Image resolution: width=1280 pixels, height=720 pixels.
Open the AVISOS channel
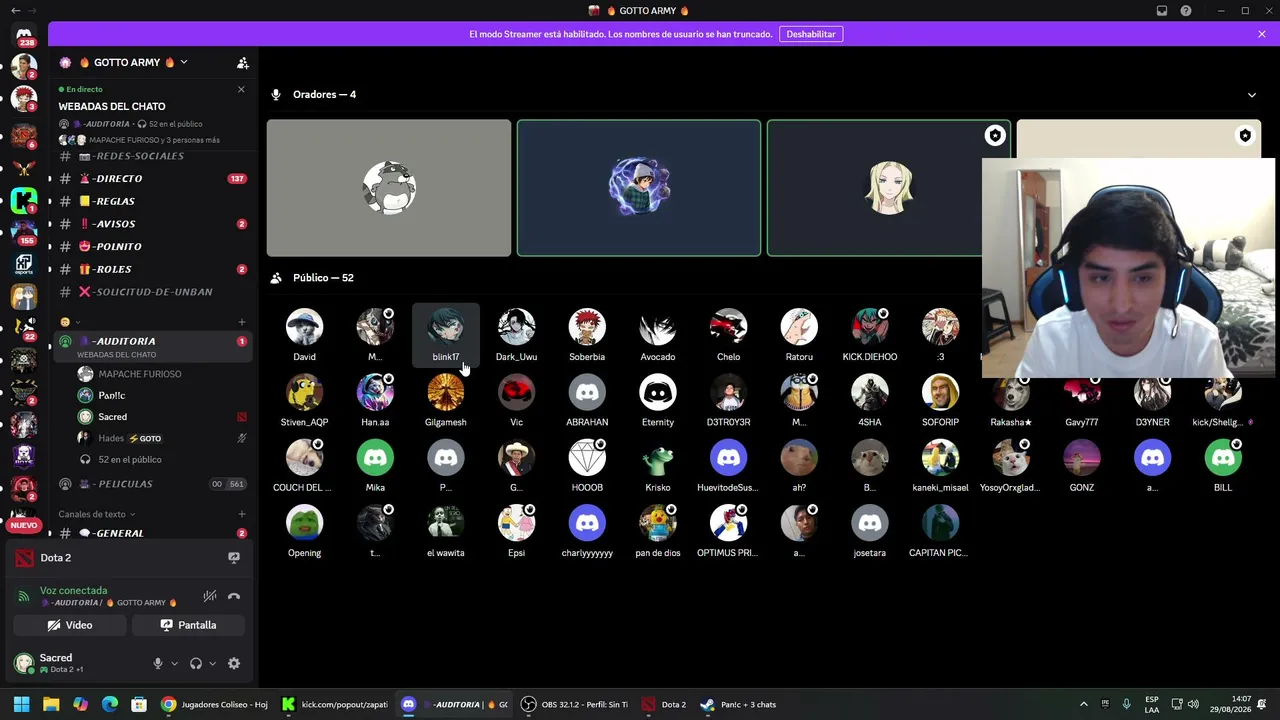(x=153, y=224)
